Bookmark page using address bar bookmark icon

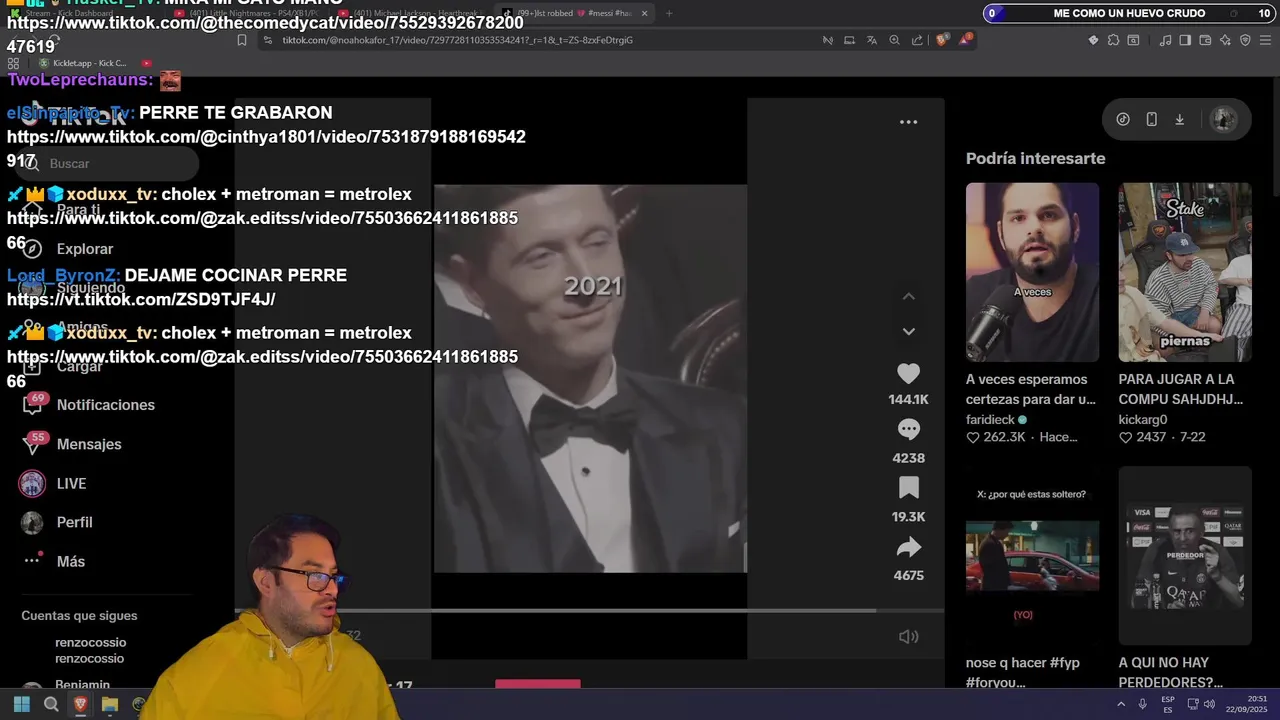click(x=242, y=40)
